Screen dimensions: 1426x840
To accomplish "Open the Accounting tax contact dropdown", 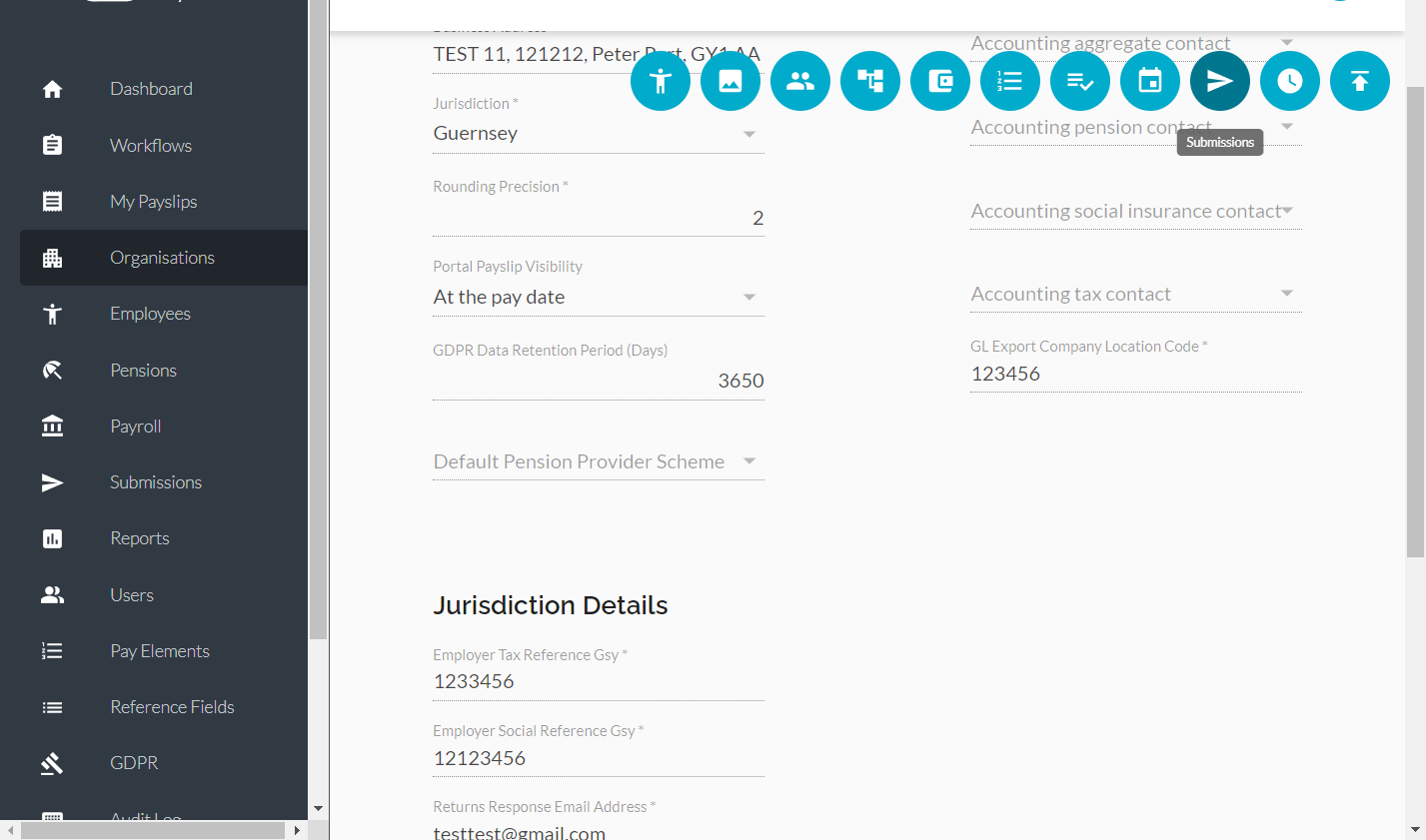I will coord(1136,294).
